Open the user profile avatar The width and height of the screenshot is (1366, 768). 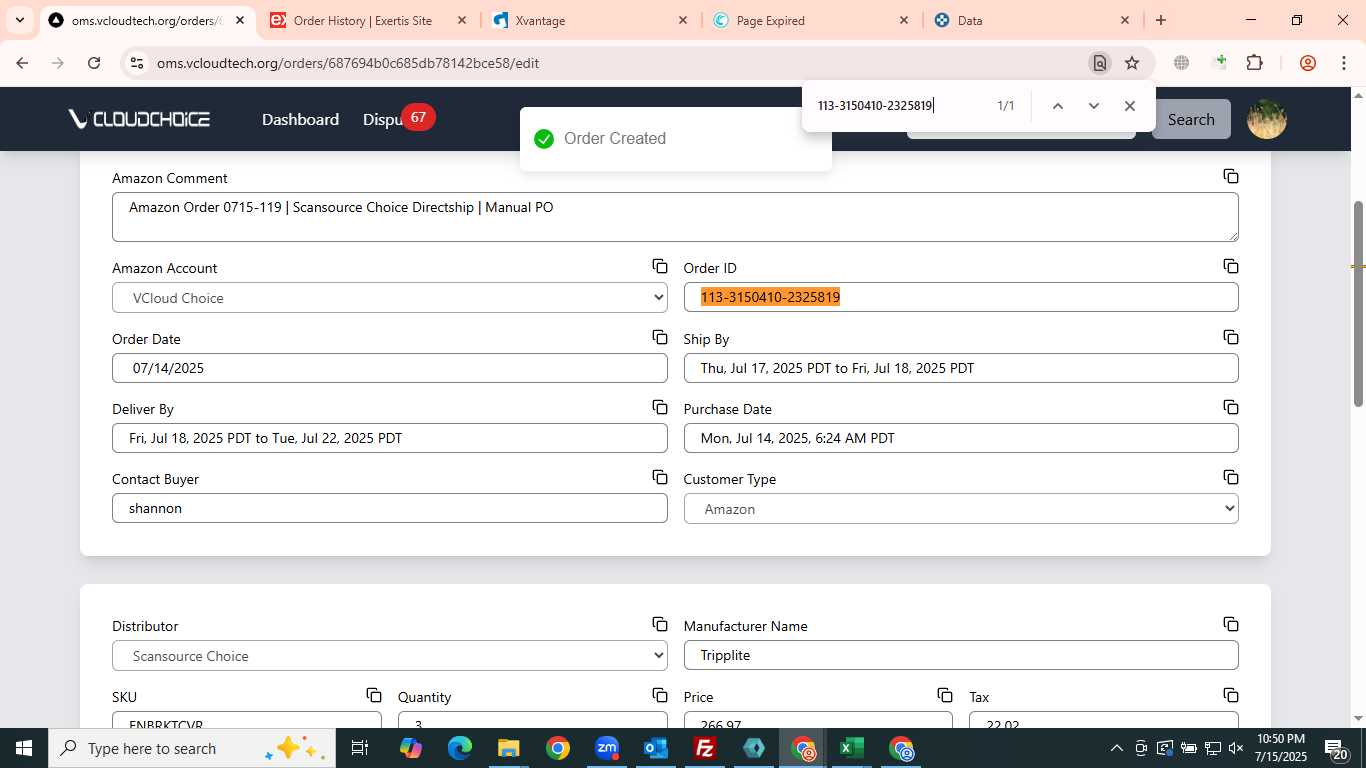[1267, 119]
